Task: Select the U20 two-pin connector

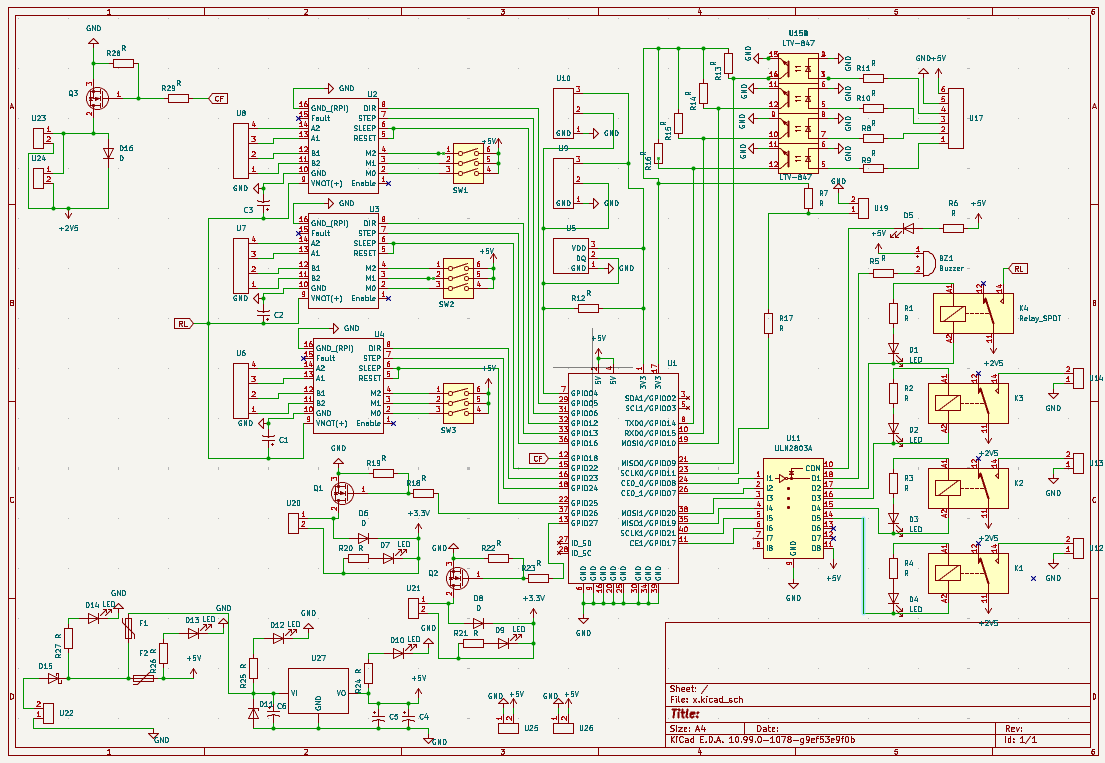Action: point(294,523)
